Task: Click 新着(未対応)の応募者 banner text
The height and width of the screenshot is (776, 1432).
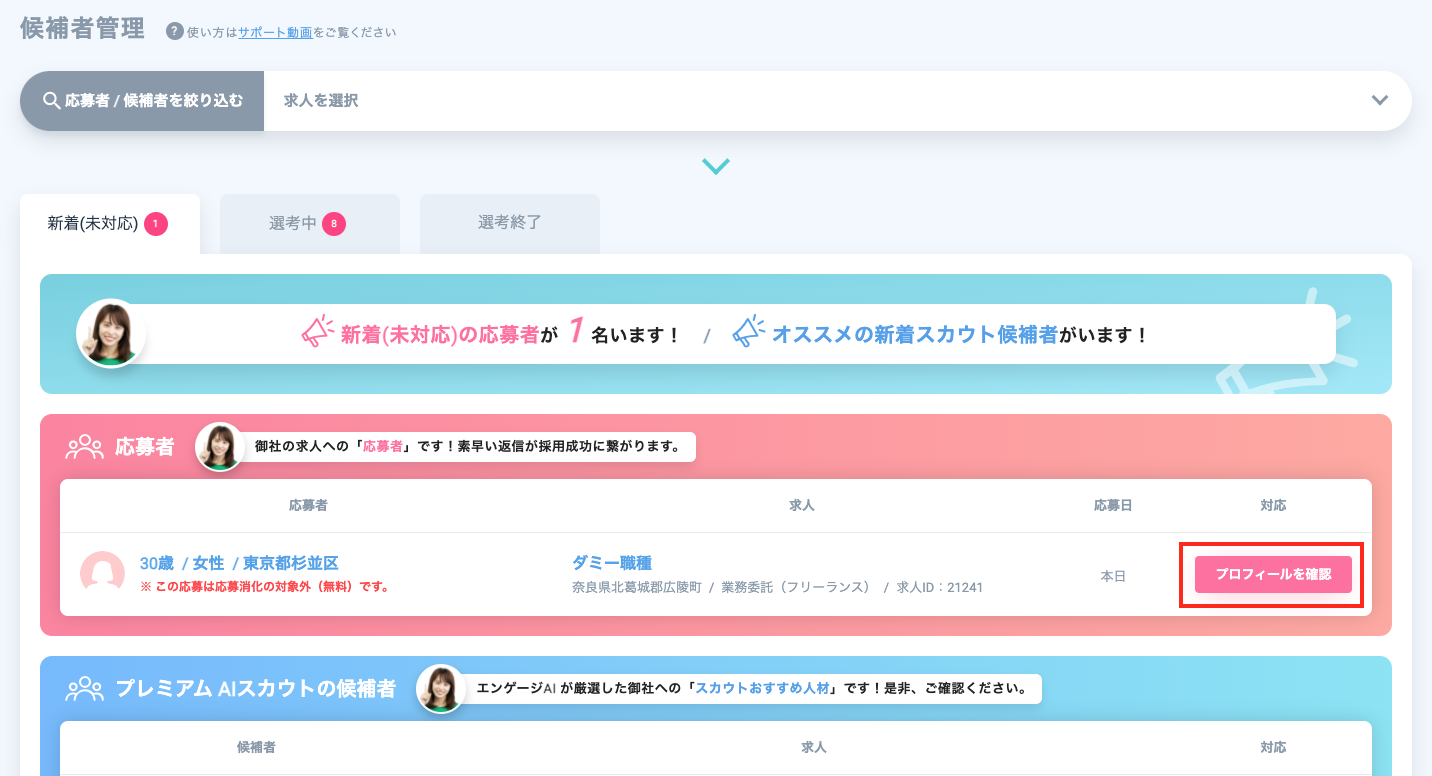Action: tap(439, 335)
